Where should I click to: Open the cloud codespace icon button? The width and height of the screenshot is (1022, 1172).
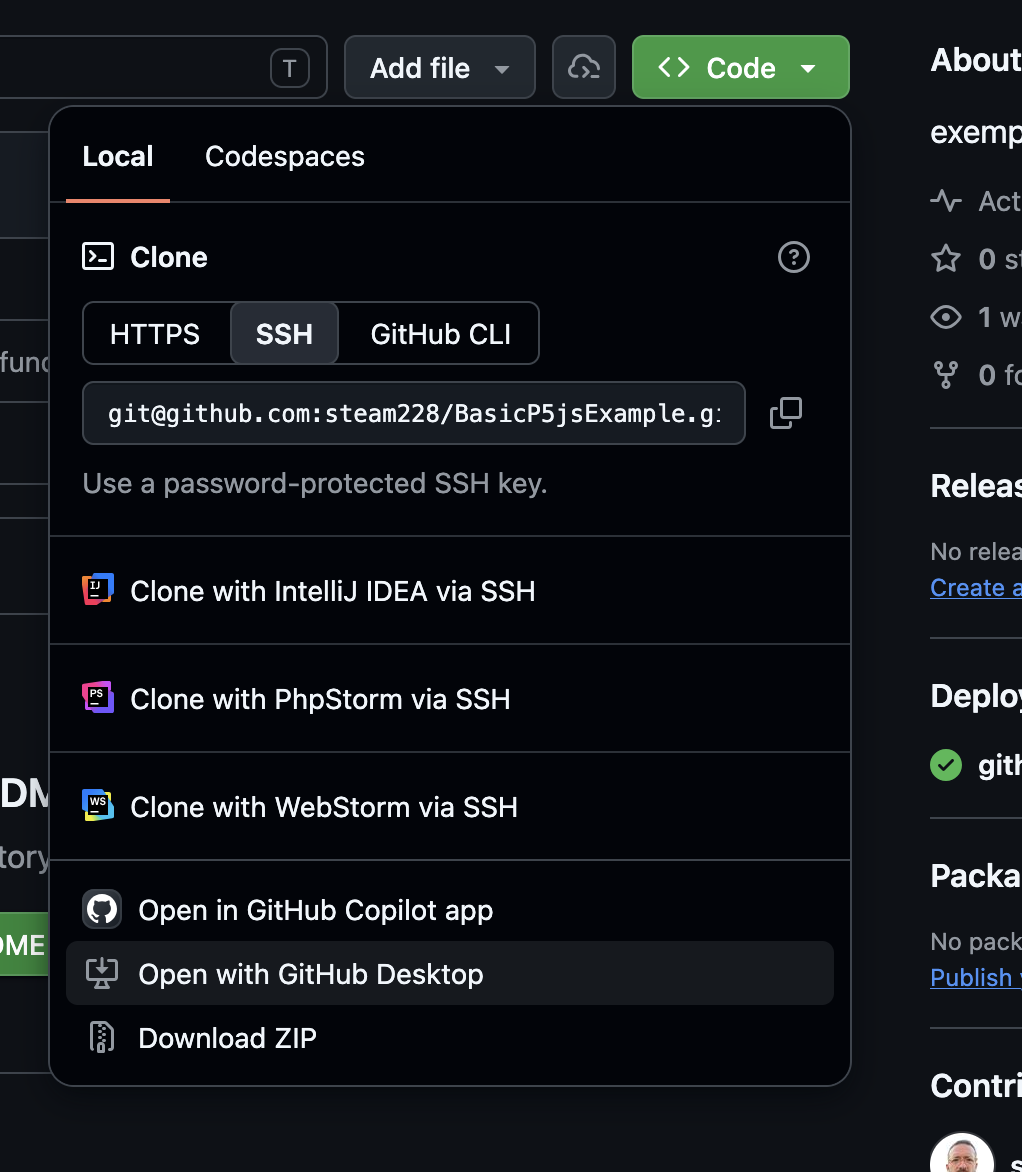[584, 67]
